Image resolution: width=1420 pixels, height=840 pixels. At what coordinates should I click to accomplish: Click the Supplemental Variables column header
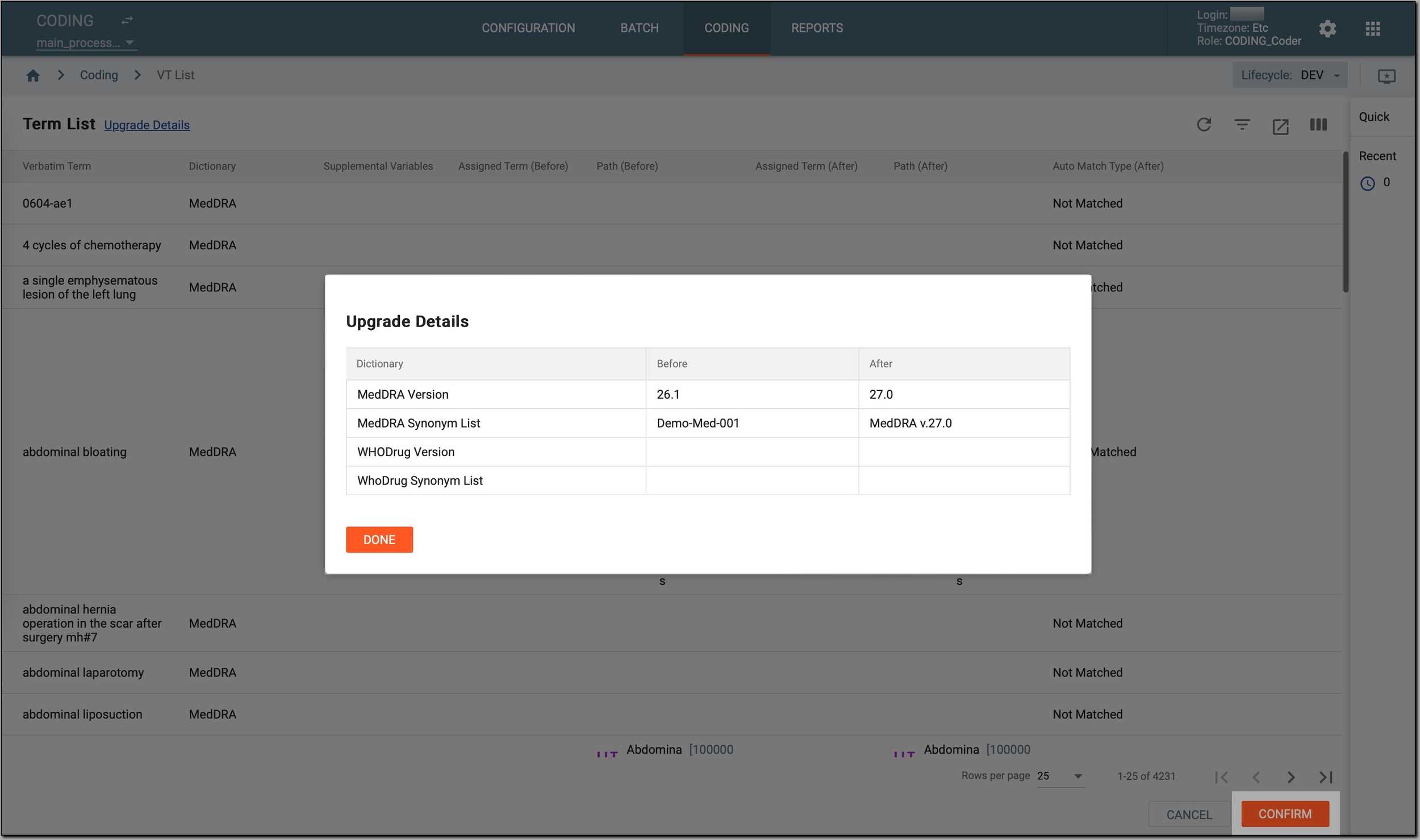click(x=378, y=166)
